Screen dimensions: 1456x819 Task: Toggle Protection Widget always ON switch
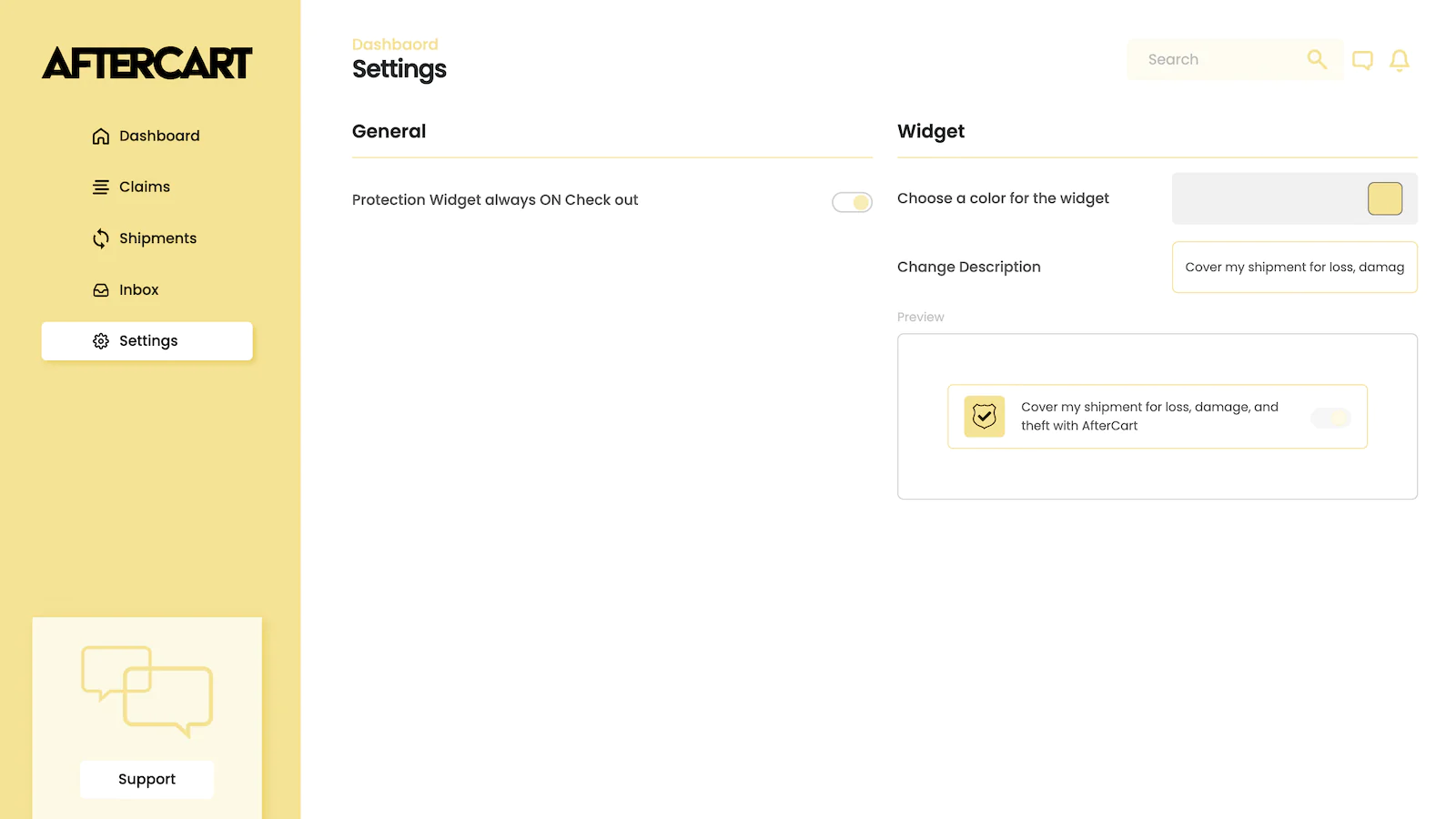coord(852,202)
